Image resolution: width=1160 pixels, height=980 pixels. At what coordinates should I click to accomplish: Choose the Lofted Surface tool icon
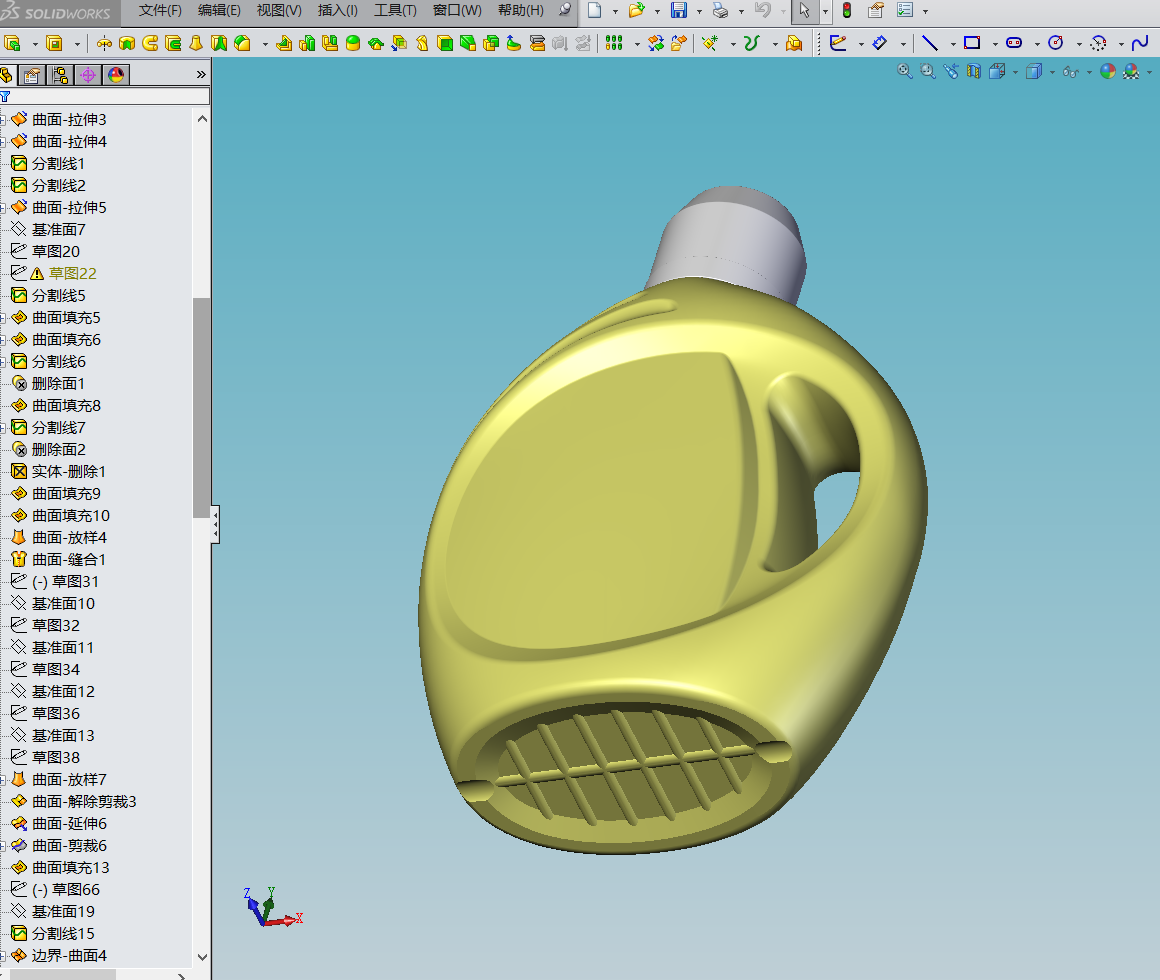pos(196,44)
